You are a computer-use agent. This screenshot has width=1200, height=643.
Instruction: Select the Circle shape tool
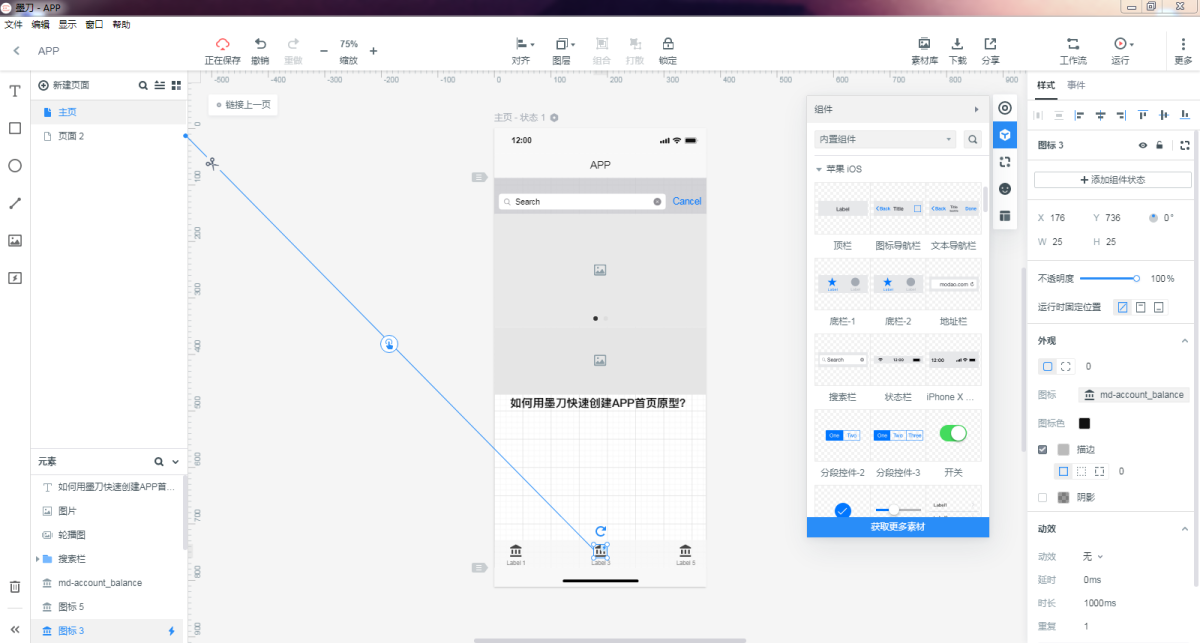pyautogui.click(x=15, y=166)
